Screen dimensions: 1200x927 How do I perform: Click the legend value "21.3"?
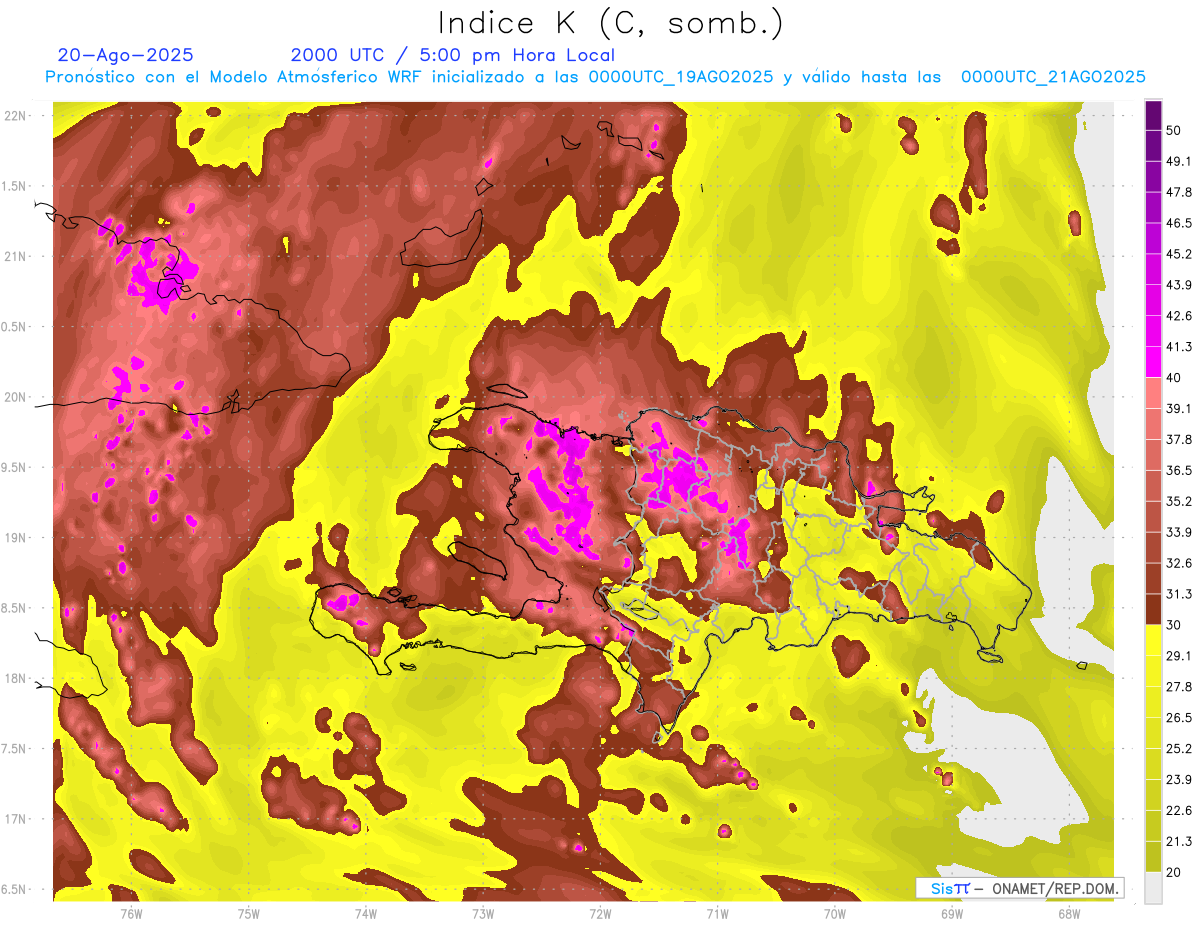1179,842
